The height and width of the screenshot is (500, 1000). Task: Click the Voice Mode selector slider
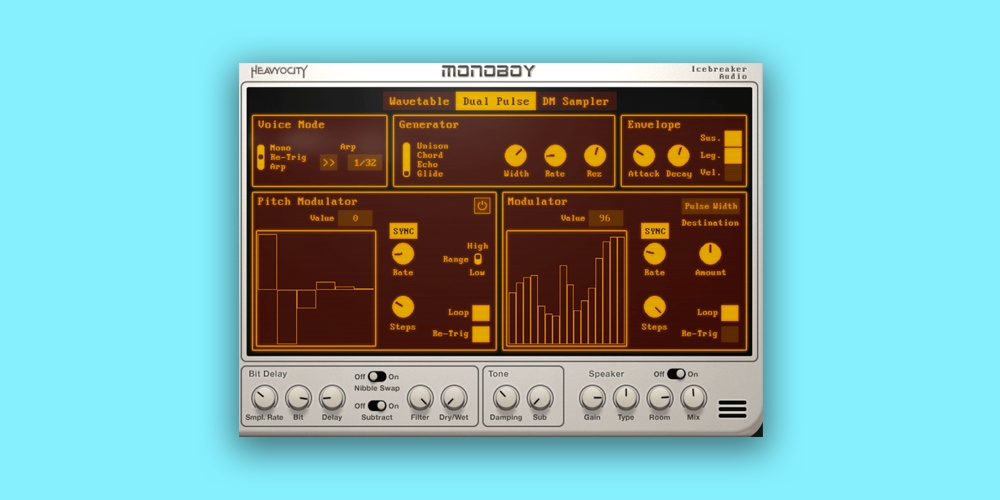[x=261, y=157]
